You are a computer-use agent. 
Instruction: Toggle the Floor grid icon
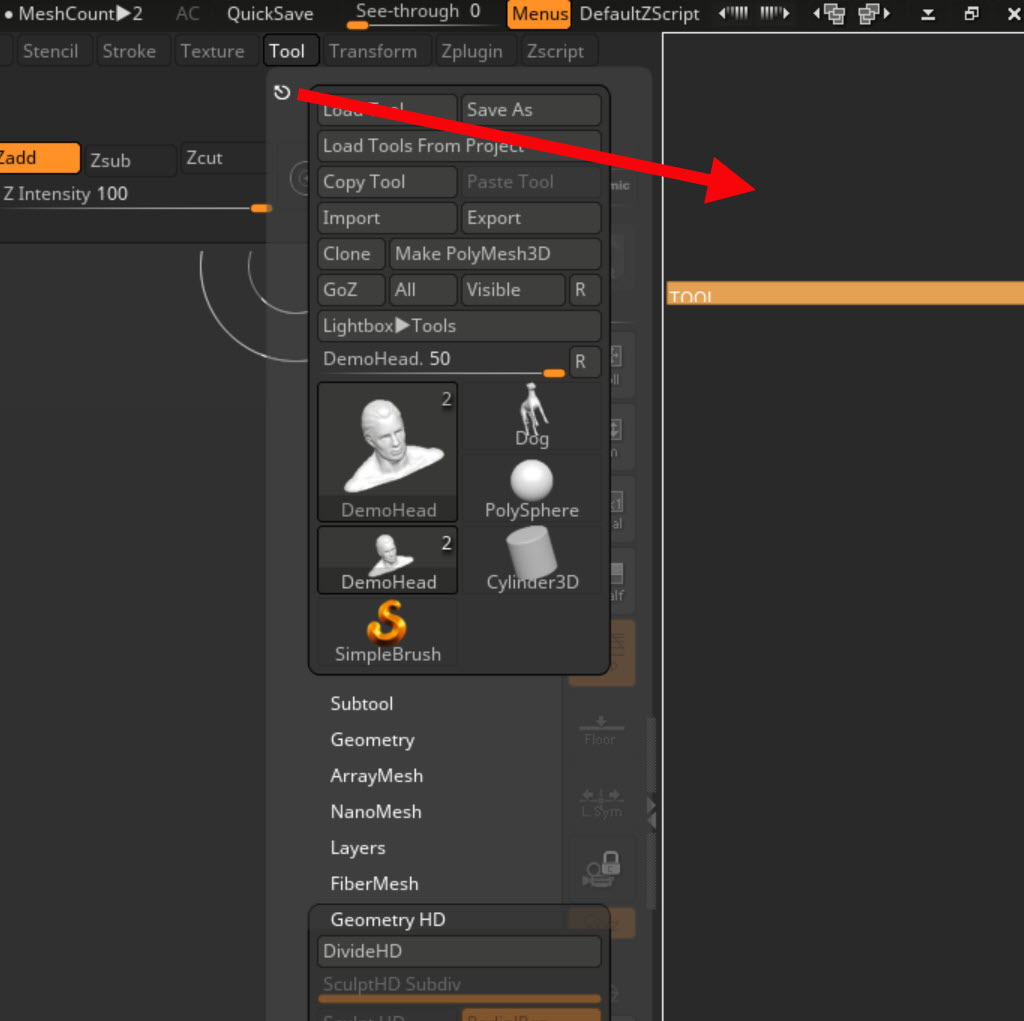600,731
